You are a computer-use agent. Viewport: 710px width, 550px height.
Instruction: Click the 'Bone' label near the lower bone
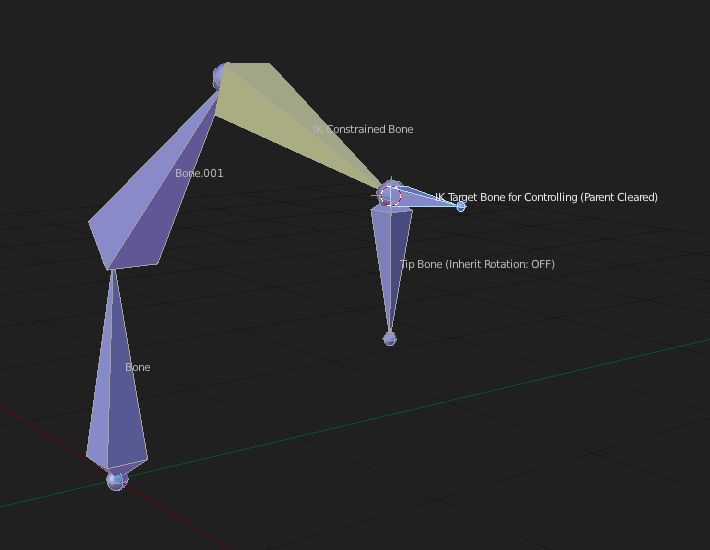click(138, 367)
